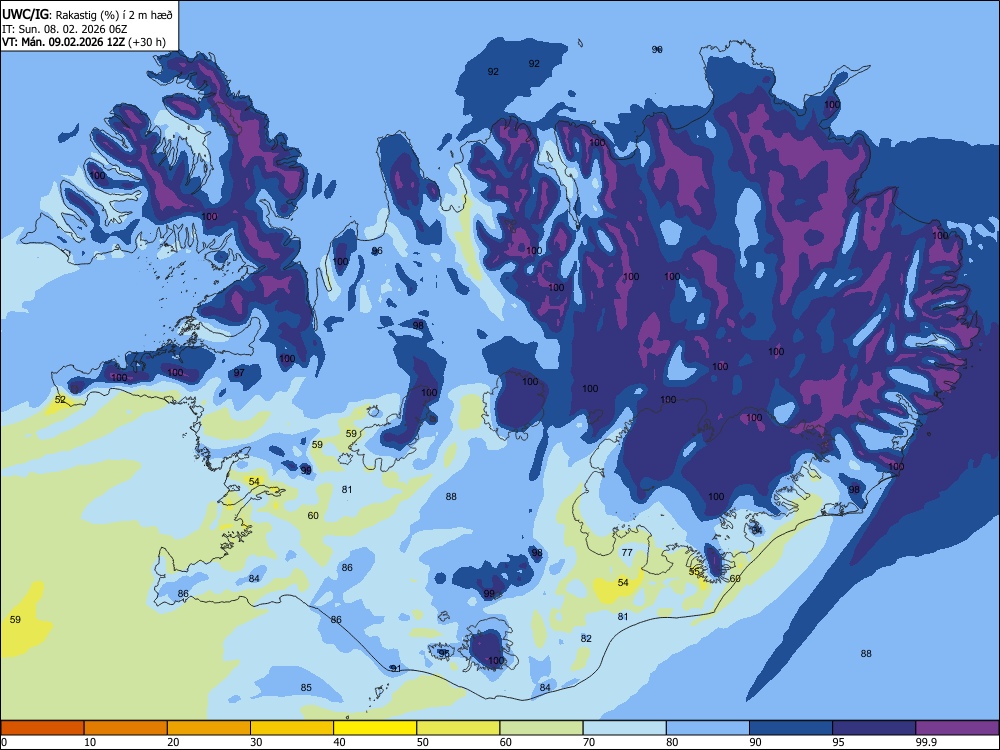Viewport: 1000px width, 750px height.
Task: Click the init time line 'IT: Sun. 08. 02. 2026 06Z'
Action: pos(64,29)
